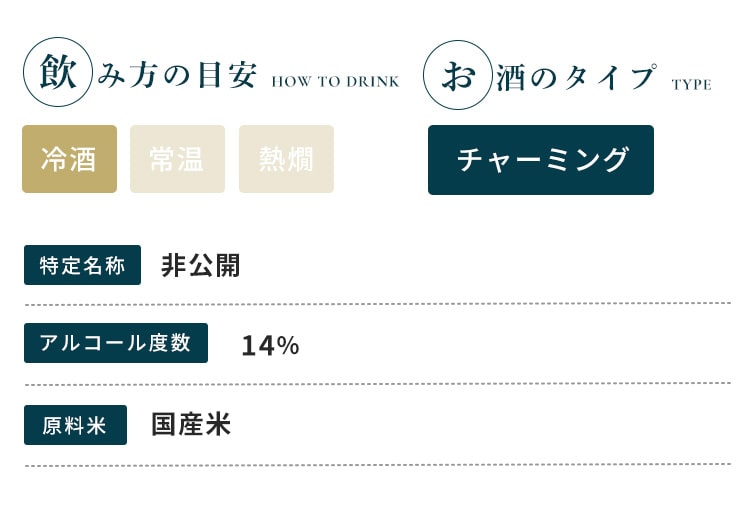Click the dotted divider below 国産米
Viewport: 750px width, 526px height.
point(378,465)
